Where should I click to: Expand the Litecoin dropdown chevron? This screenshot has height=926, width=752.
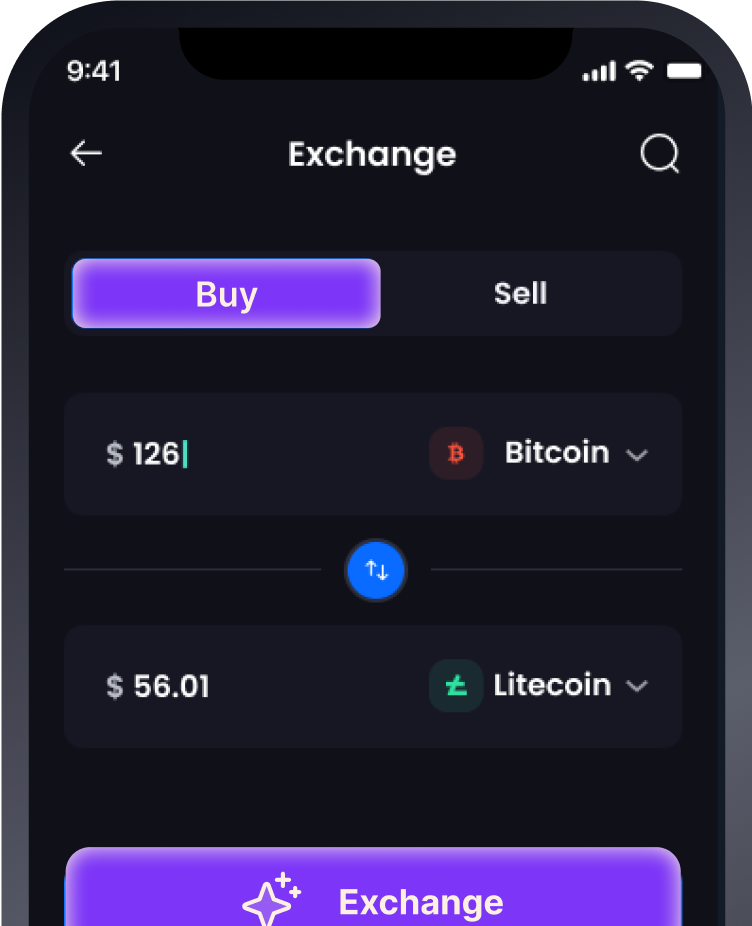click(x=637, y=686)
